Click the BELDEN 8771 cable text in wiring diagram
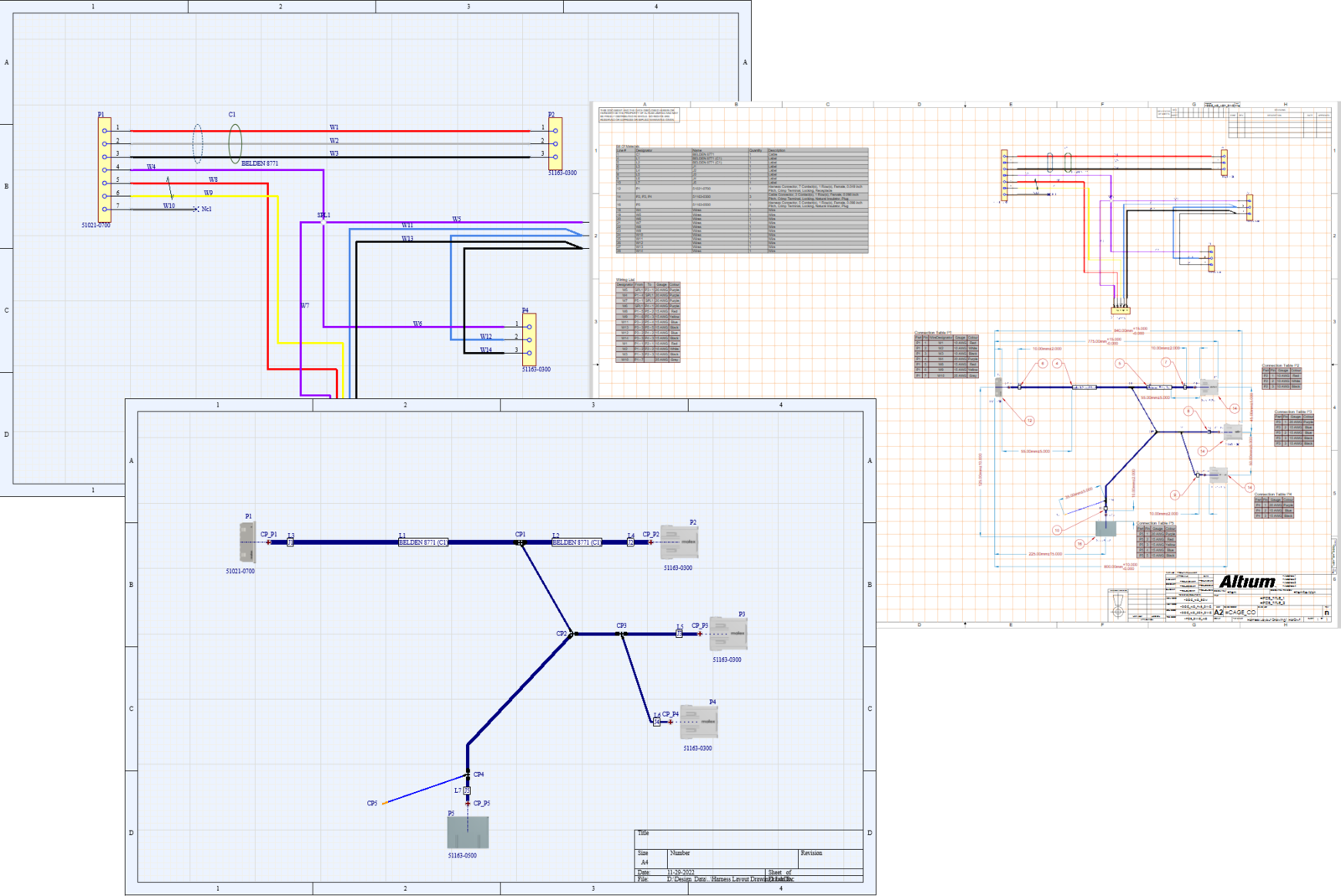Screen dimensions: 1341x896 [x=260, y=163]
